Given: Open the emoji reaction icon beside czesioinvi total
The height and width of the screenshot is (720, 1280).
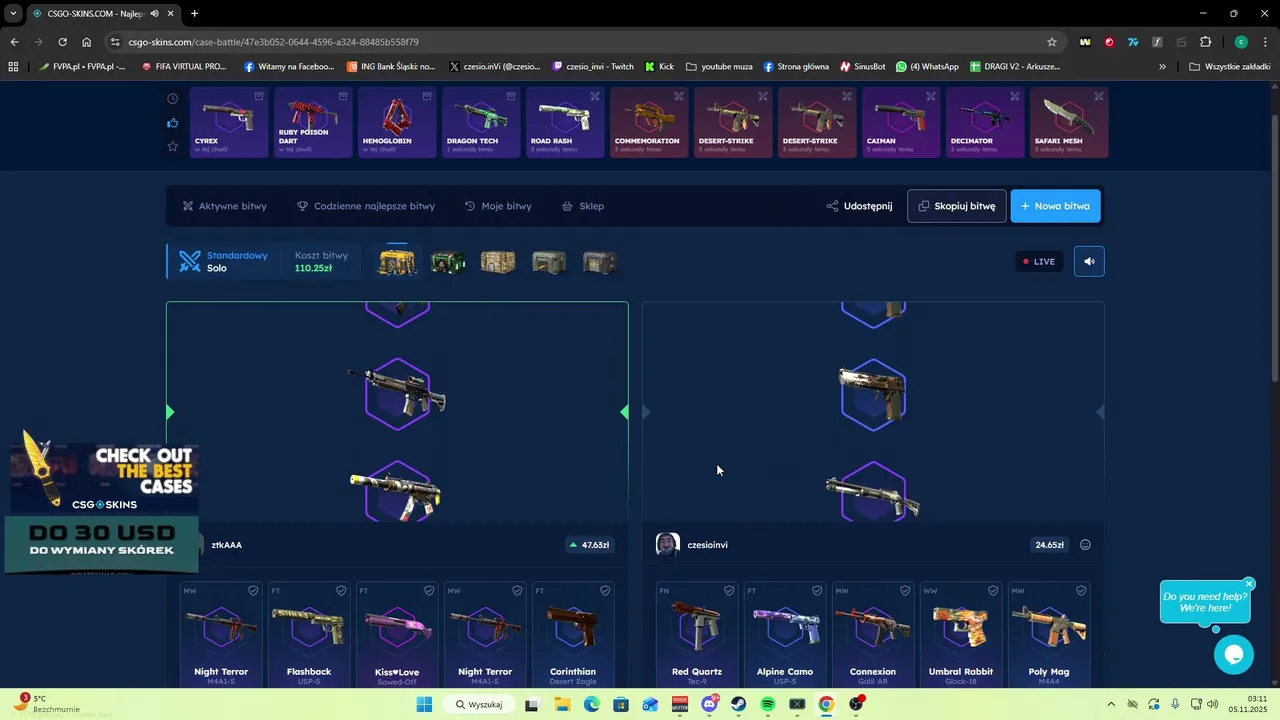Looking at the screenshot, I should tap(1085, 545).
